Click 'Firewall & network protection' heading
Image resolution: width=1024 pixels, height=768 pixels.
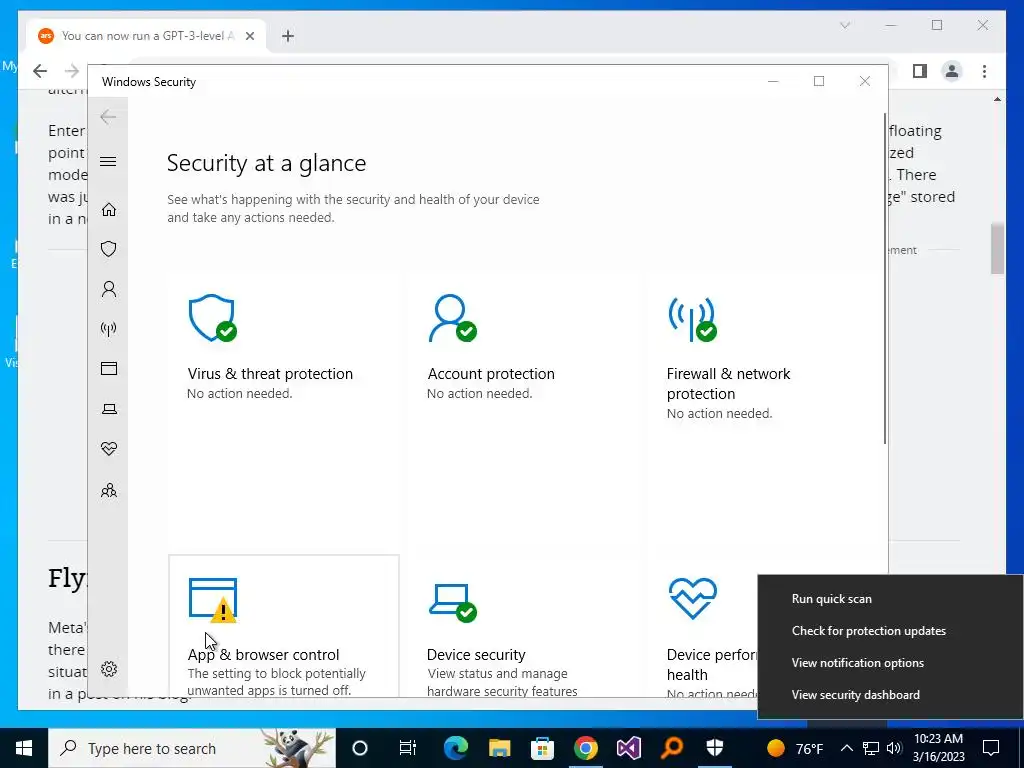728,383
